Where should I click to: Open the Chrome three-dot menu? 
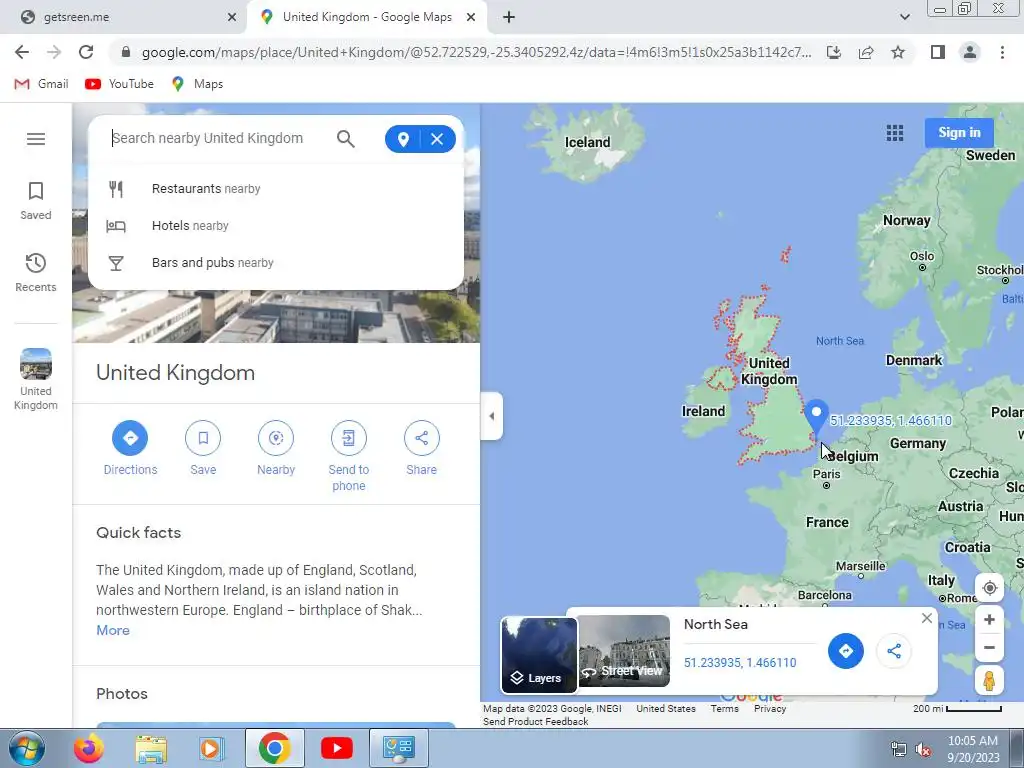click(x=1002, y=52)
